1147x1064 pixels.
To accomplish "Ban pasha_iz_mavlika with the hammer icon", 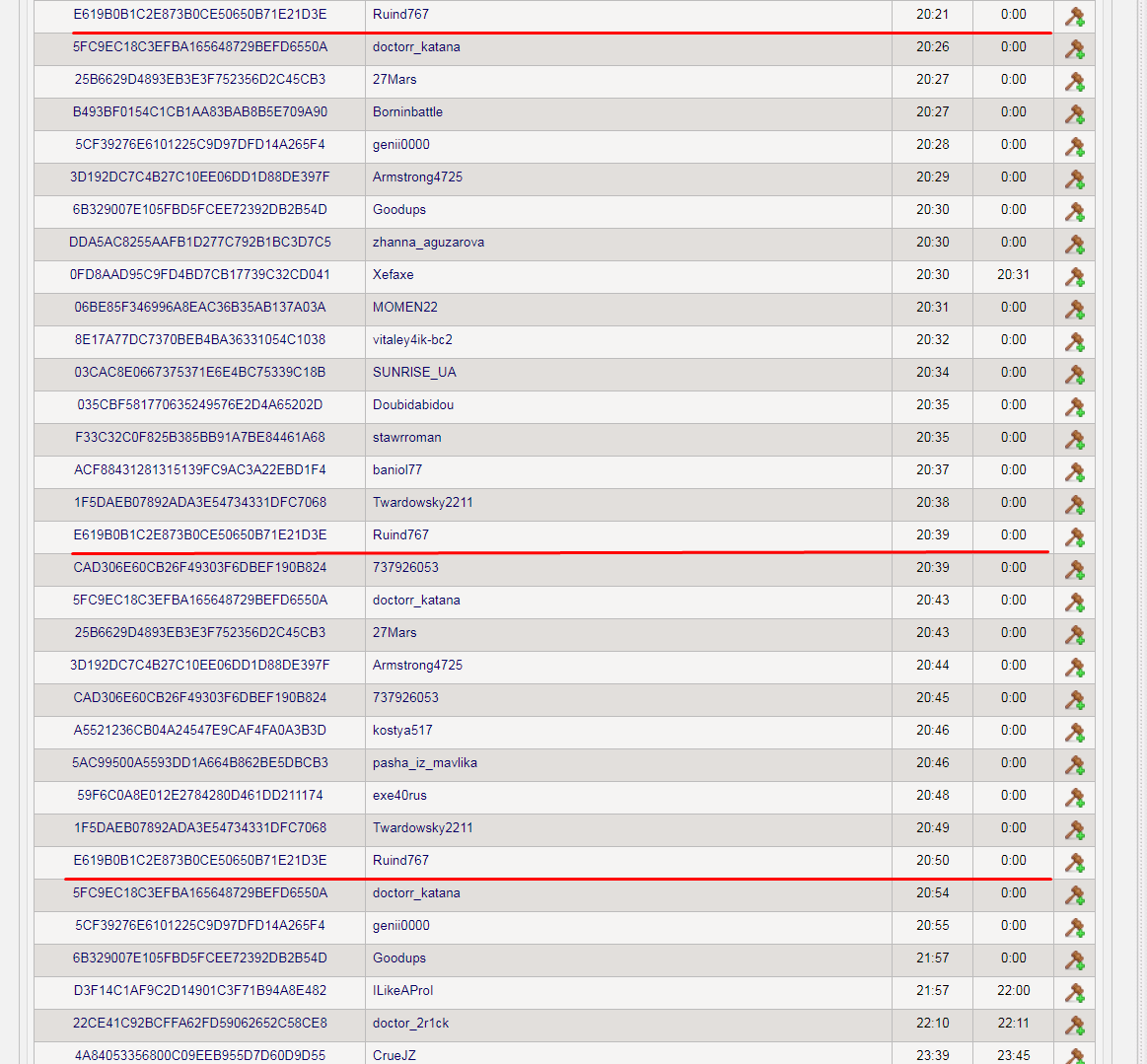I will (1074, 764).
